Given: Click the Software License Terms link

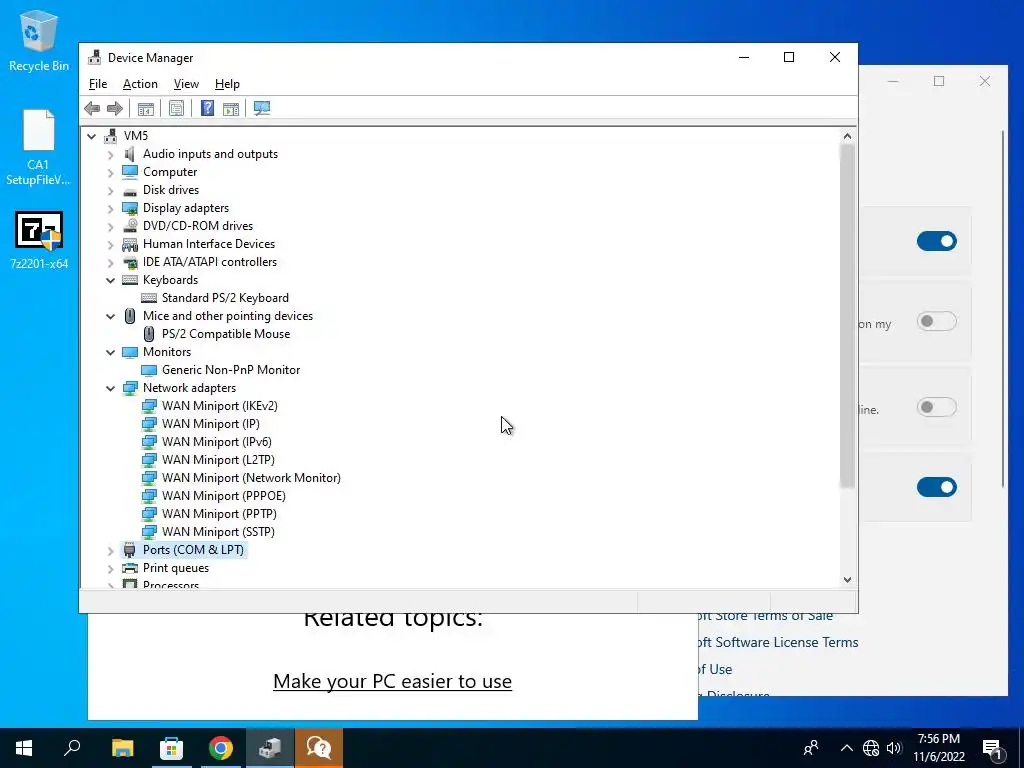Looking at the screenshot, I should pos(777,643).
